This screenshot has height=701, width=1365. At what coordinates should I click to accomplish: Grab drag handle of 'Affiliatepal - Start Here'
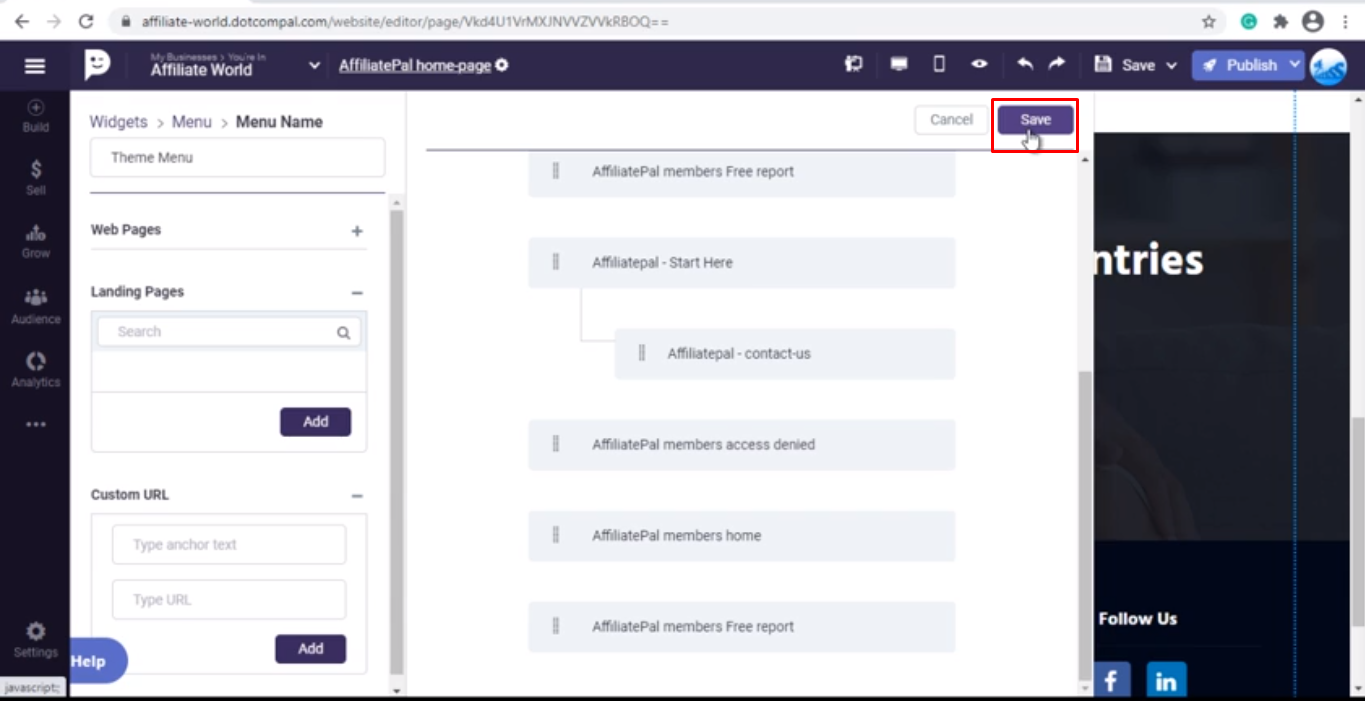click(556, 262)
